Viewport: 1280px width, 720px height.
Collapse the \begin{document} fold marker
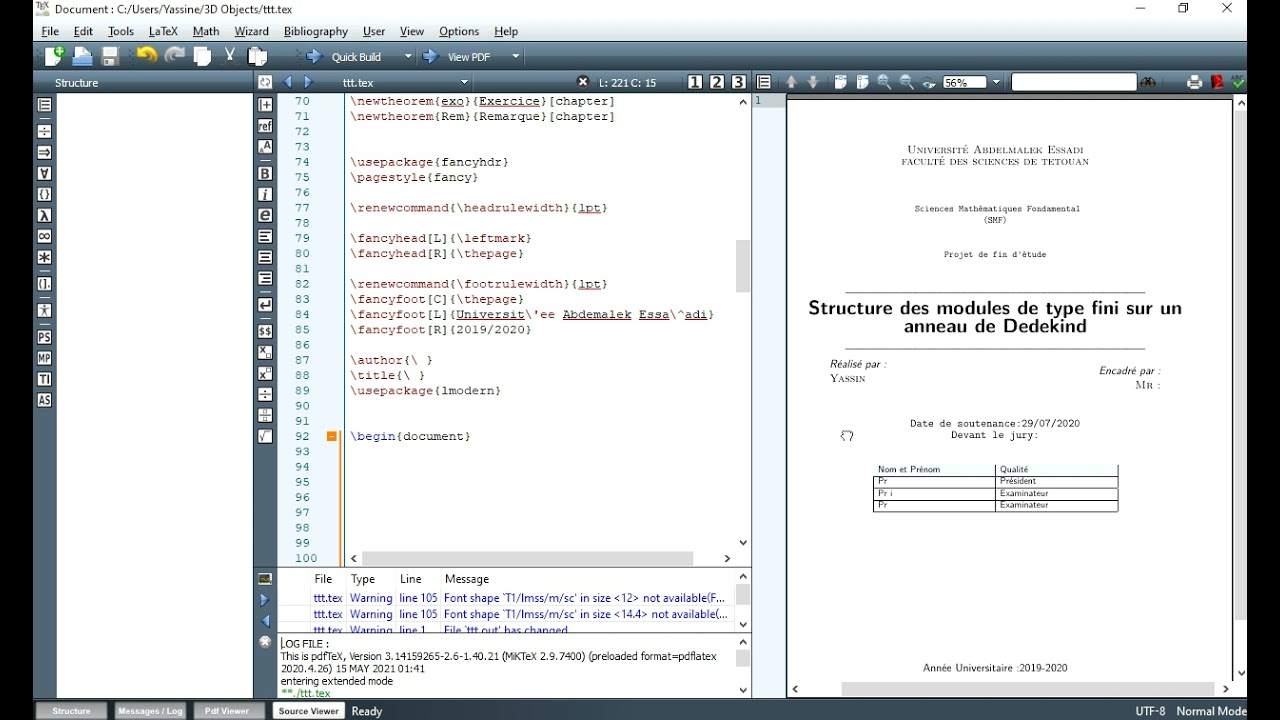click(x=331, y=437)
